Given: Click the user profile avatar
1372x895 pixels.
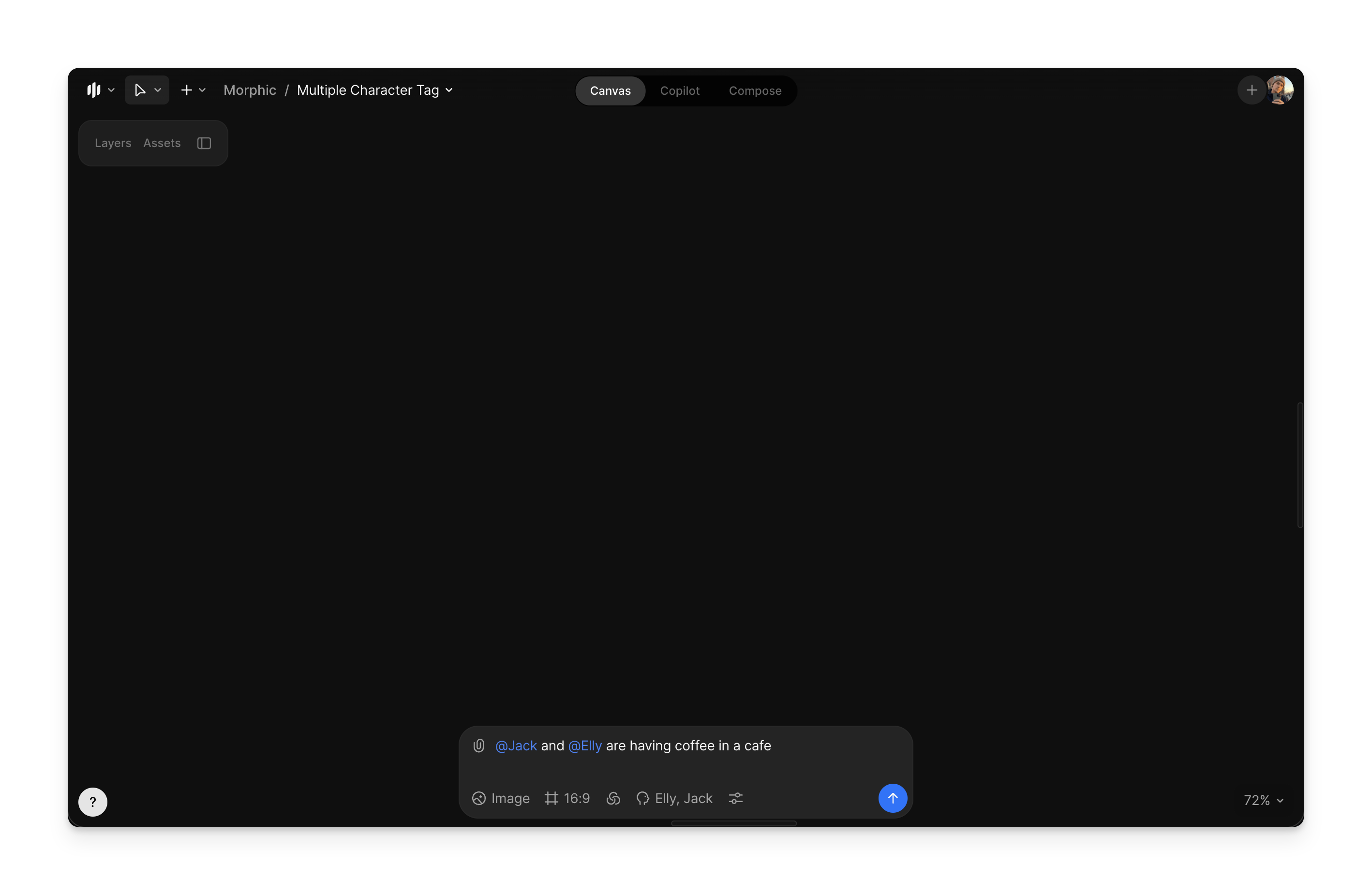Looking at the screenshot, I should pos(1280,90).
